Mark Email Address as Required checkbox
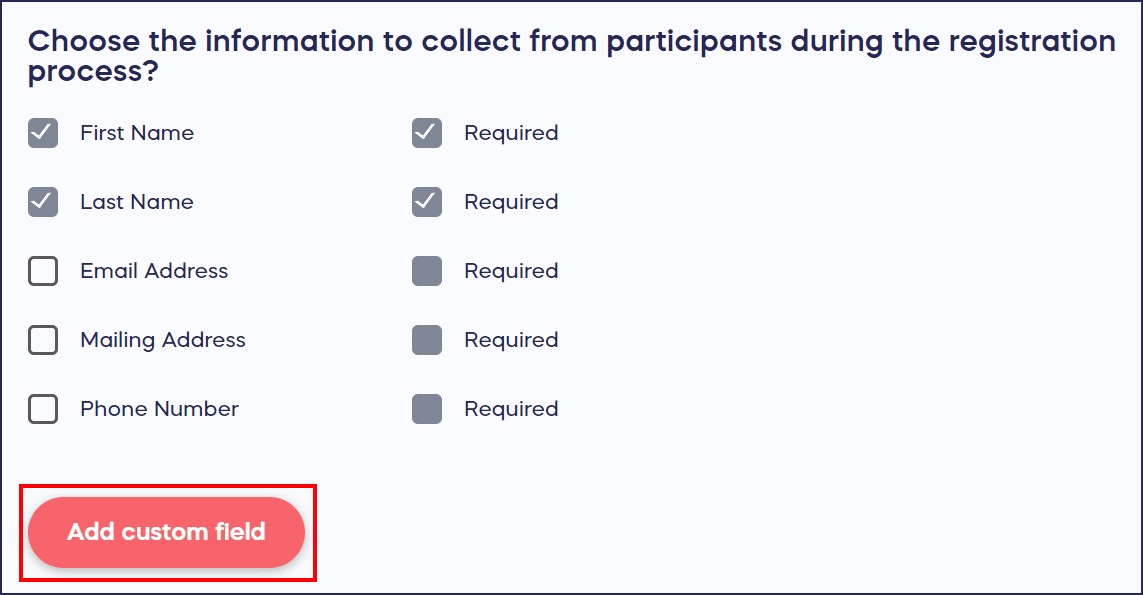 [x=427, y=271]
